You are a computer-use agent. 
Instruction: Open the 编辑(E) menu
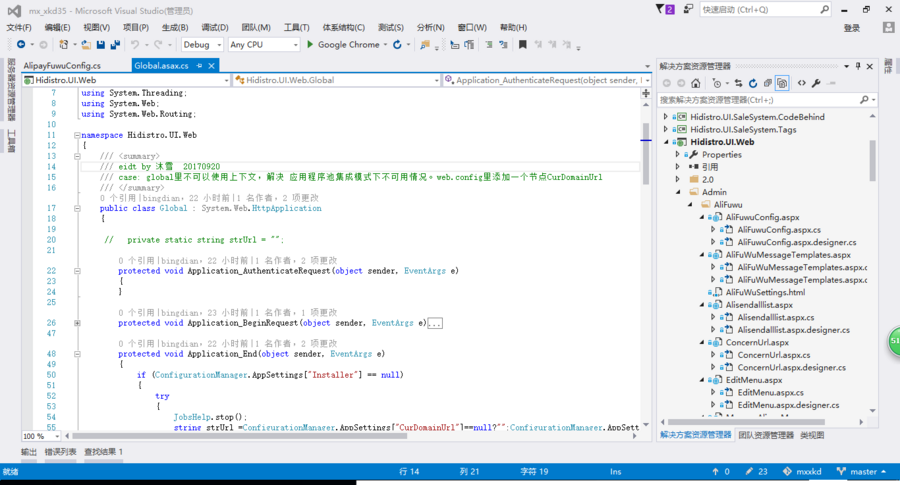click(x=57, y=28)
